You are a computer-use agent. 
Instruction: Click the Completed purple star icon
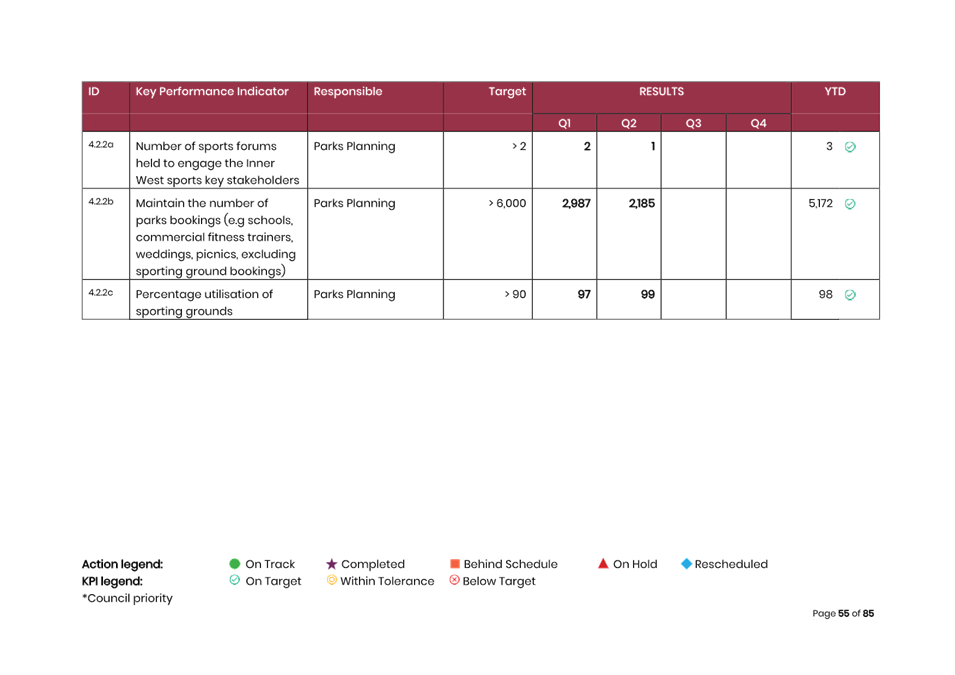pos(332,564)
